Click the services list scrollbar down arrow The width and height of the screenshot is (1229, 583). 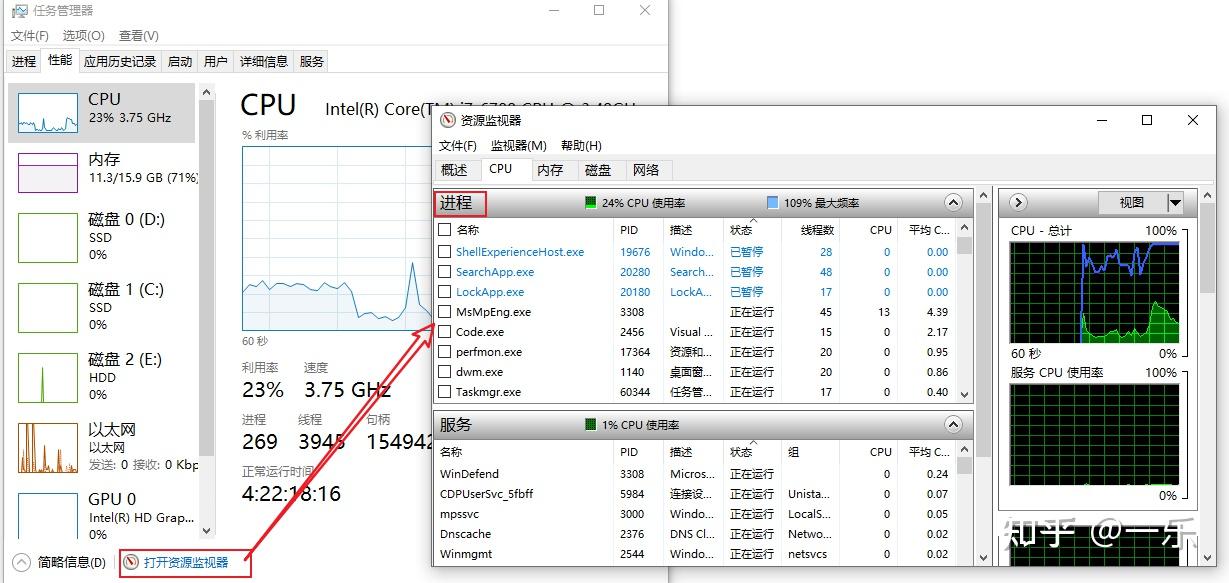coord(963,556)
